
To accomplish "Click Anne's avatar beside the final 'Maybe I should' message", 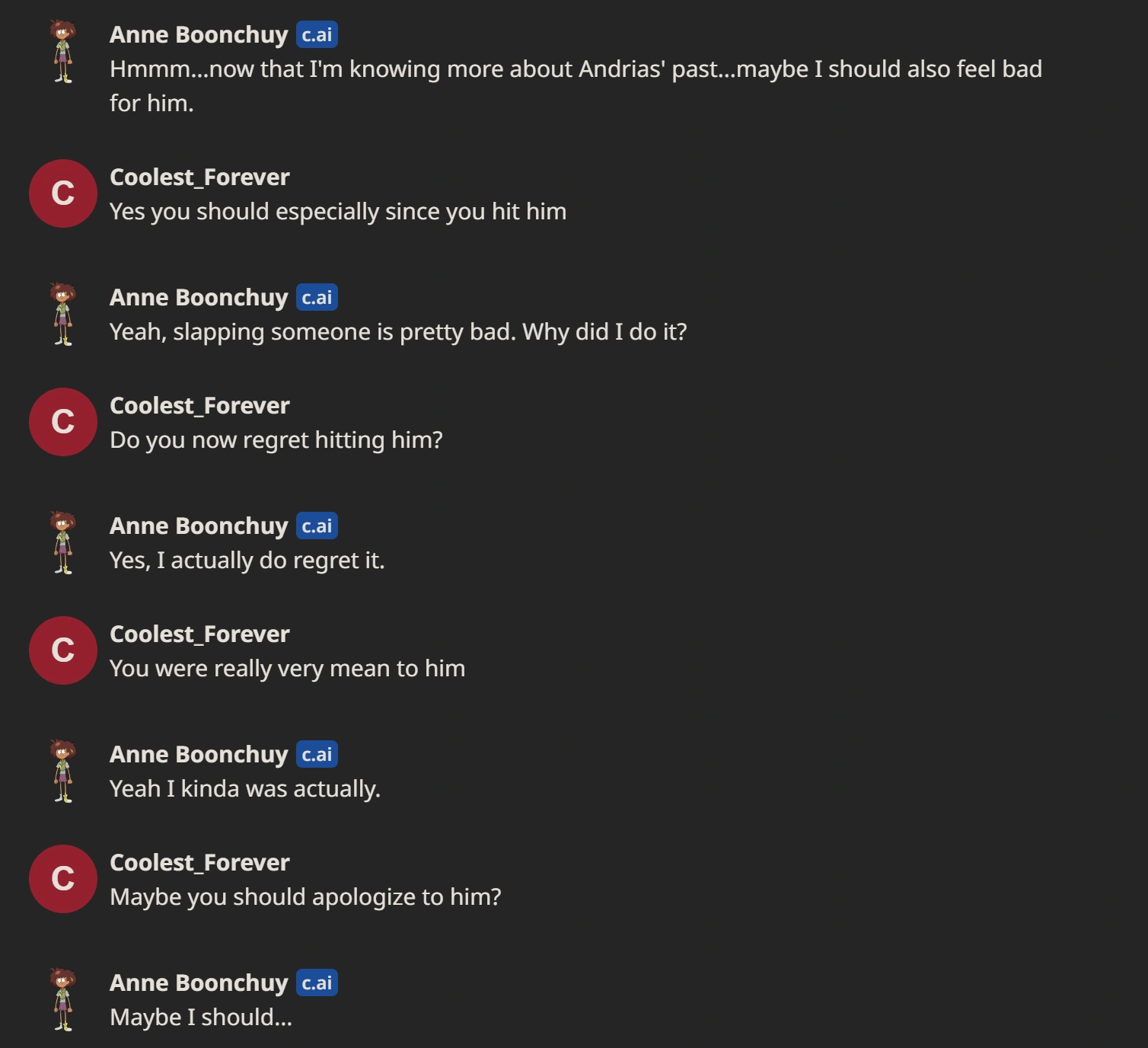I will (x=63, y=998).
